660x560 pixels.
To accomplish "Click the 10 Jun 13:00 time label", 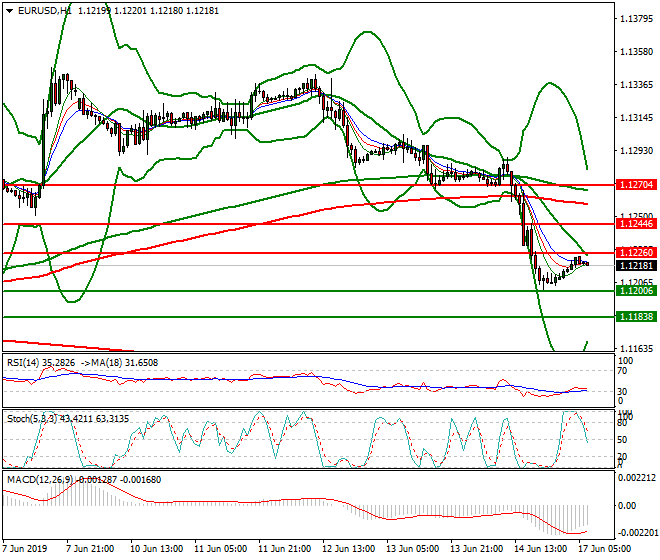I will pyautogui.click(x=156, y=549).
